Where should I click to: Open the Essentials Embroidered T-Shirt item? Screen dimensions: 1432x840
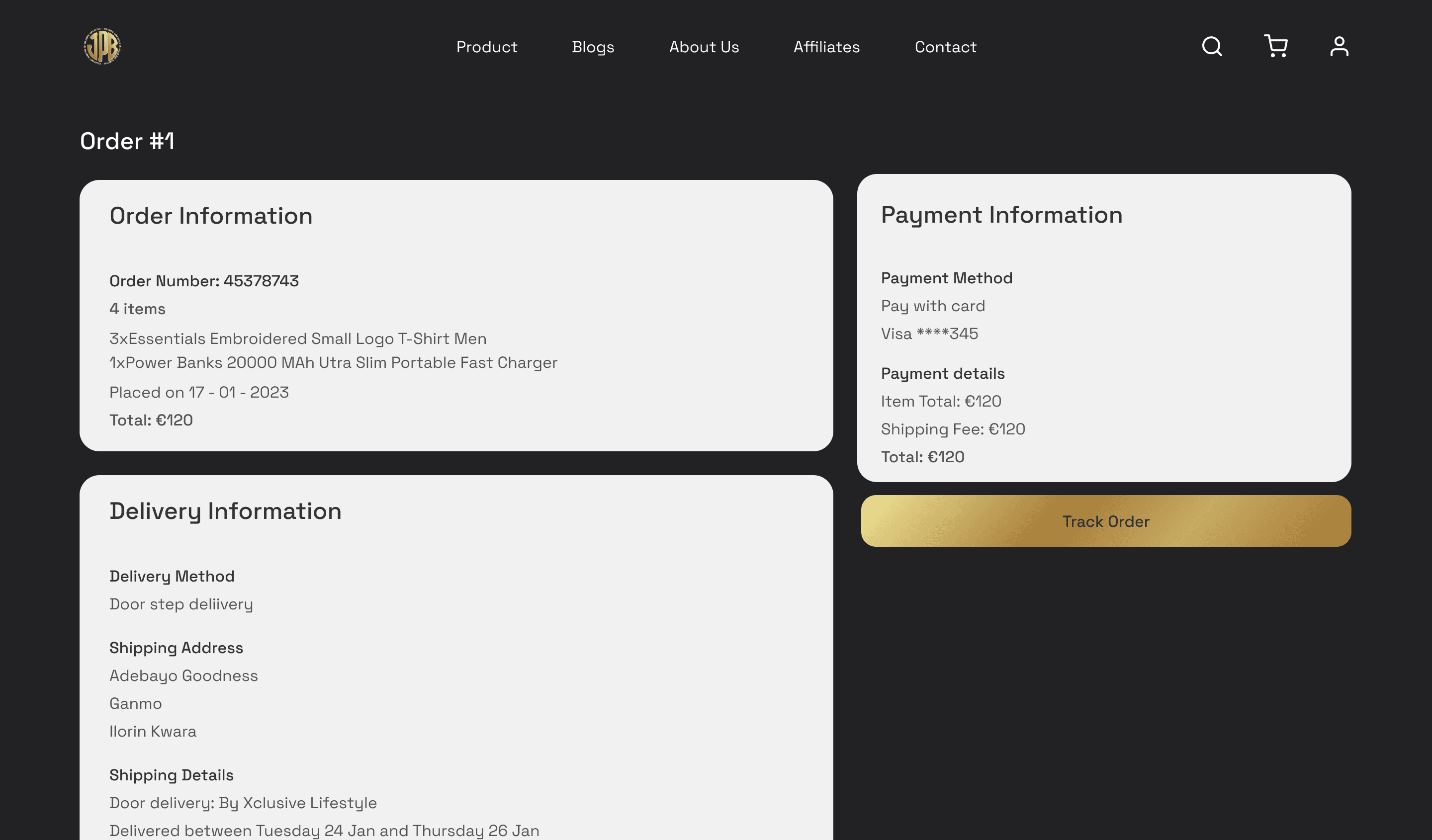tap(298, 338)
